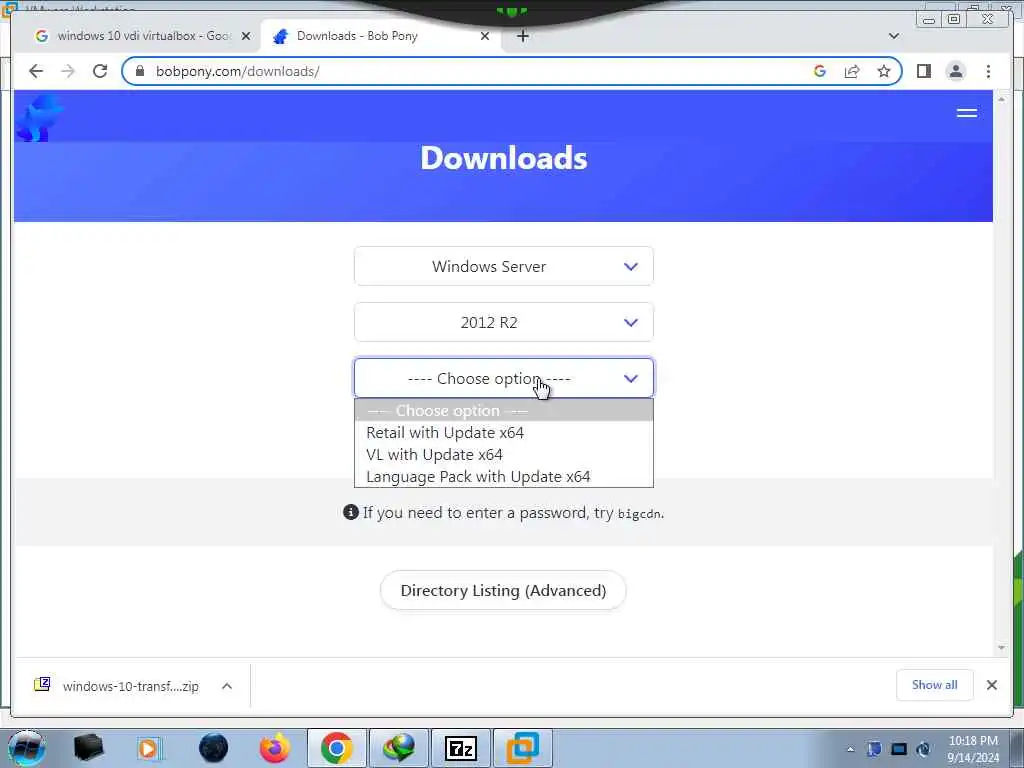The height and width of the screenshot is (768, 1024).
Task: Select Language Pack with Update x64
Action: pyautogui.click(x=504, y=477)
